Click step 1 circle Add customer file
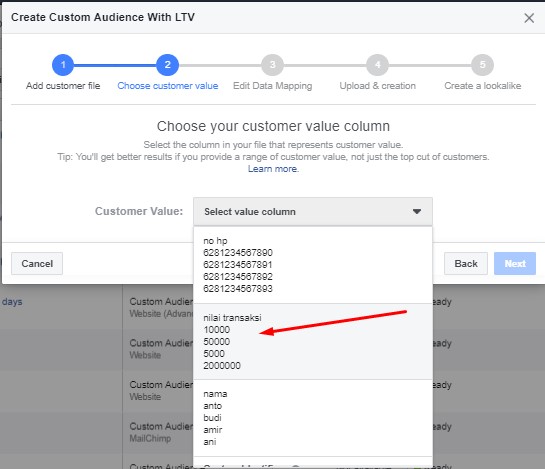 (63, 65)
